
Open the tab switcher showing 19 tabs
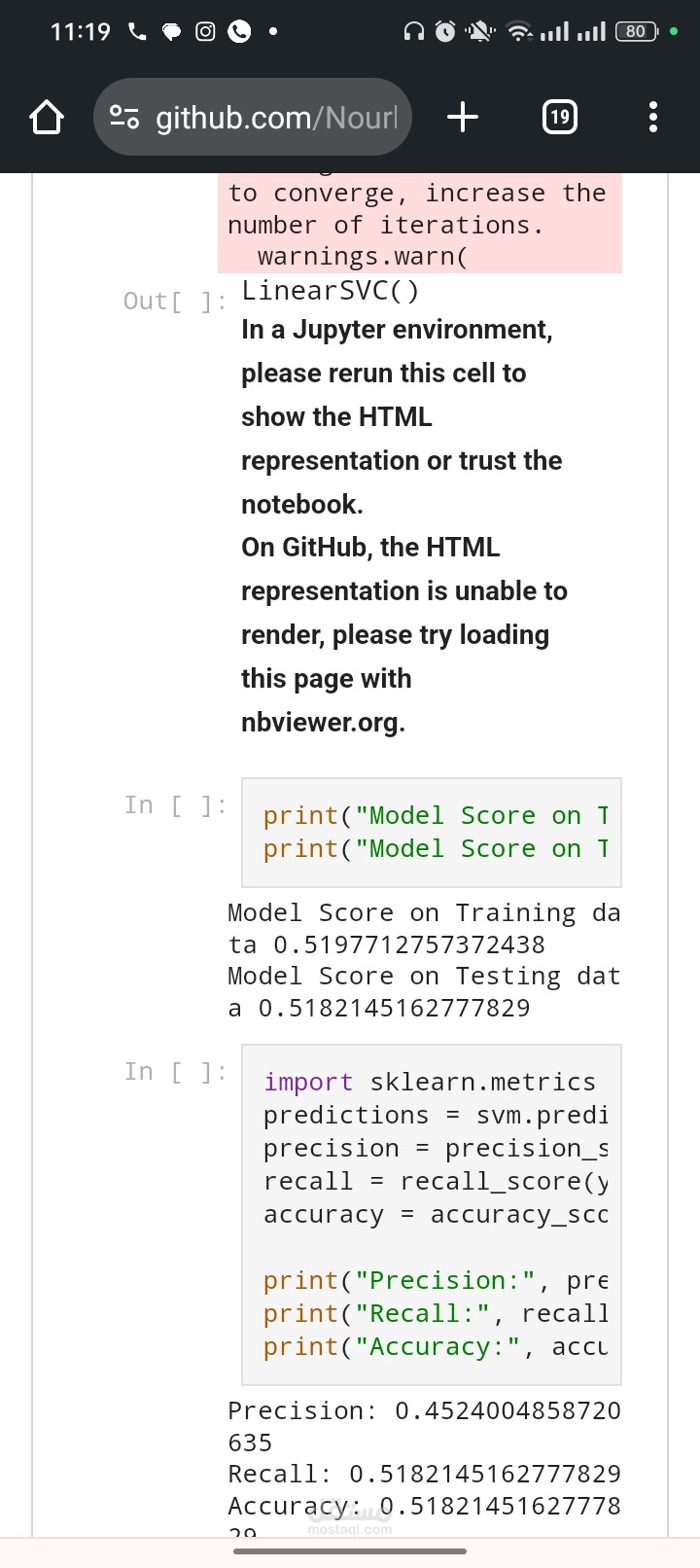(x=559, y=118)
